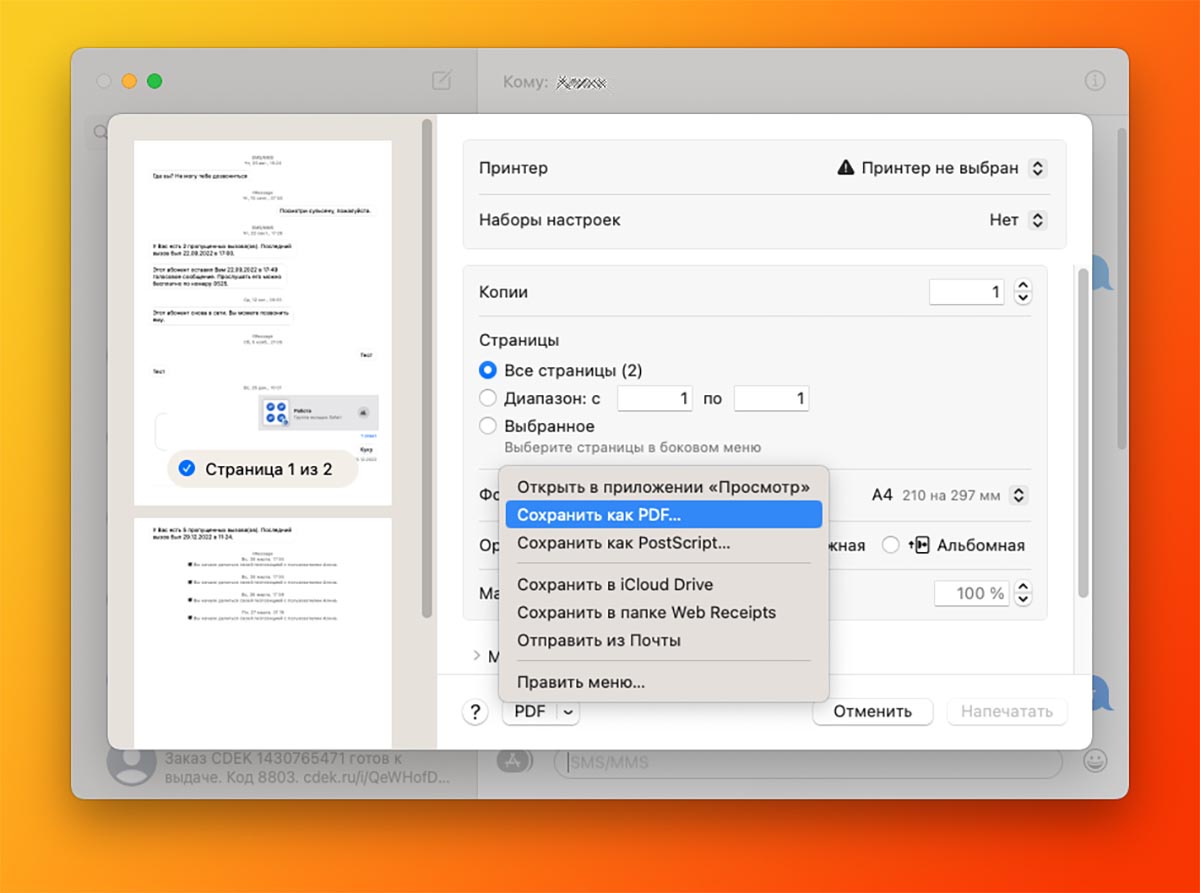The image size is (1200, 893).
Task: Click the second page preview thumbnail
Action: click(x=263, y=630)
